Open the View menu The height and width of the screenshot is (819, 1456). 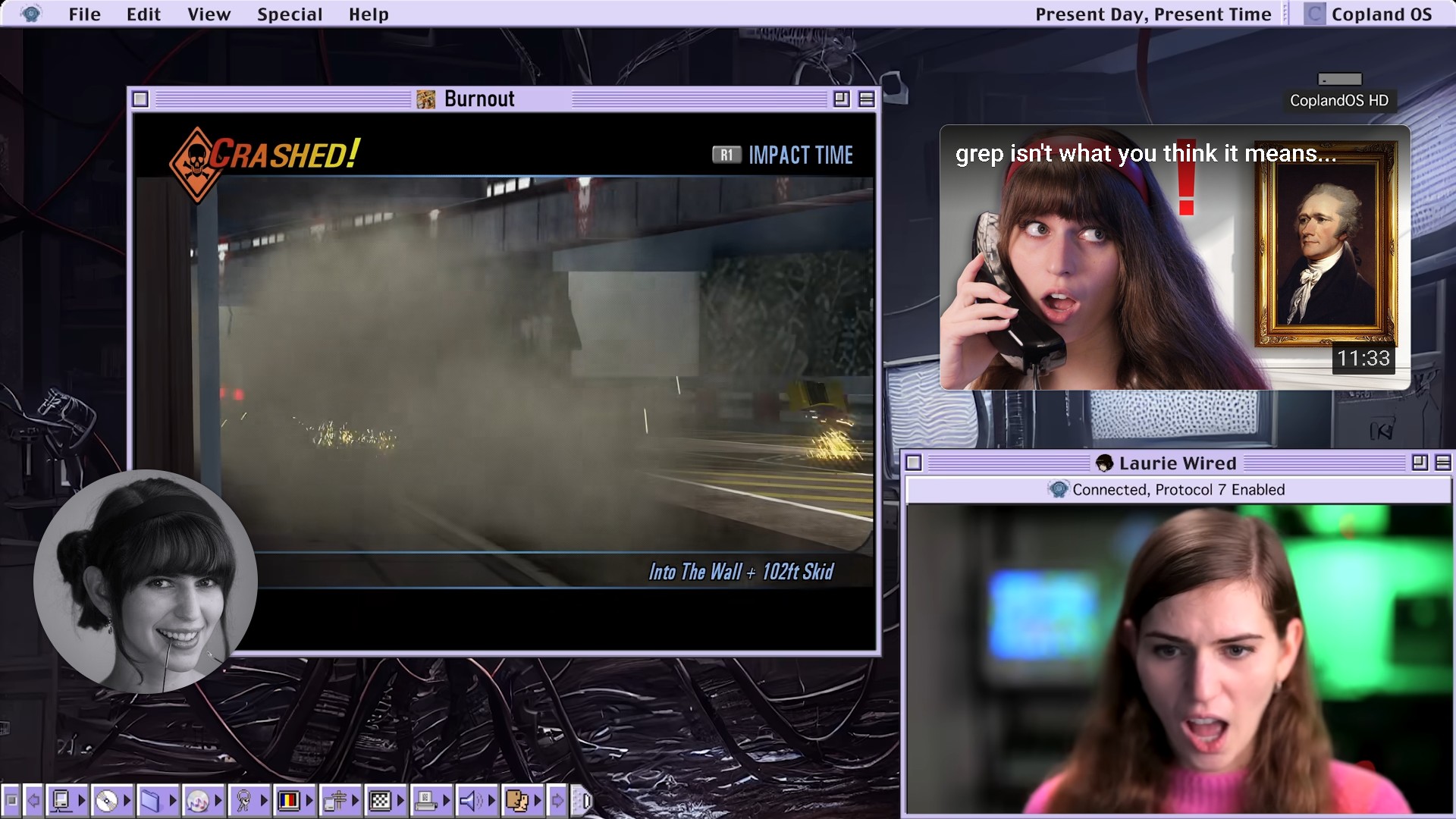click(x=209, y=14)
